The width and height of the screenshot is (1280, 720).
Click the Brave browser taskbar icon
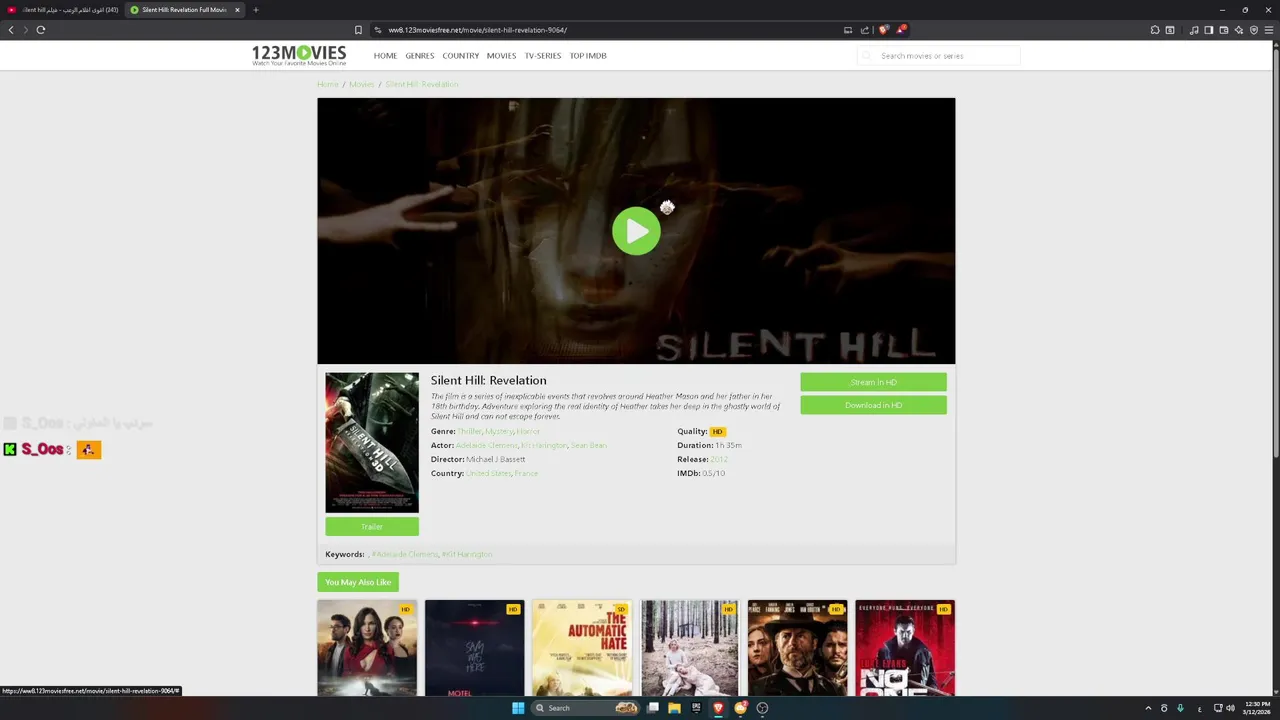(x=718, y=708)
